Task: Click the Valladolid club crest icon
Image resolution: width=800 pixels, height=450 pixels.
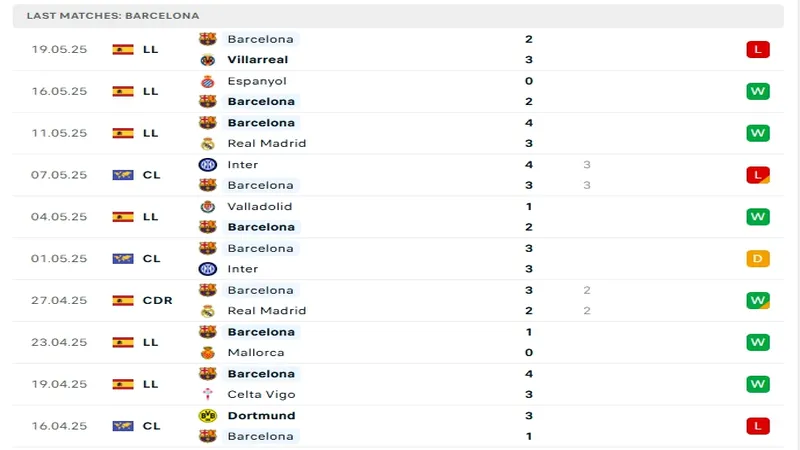Action: click(x=207, y=207)
